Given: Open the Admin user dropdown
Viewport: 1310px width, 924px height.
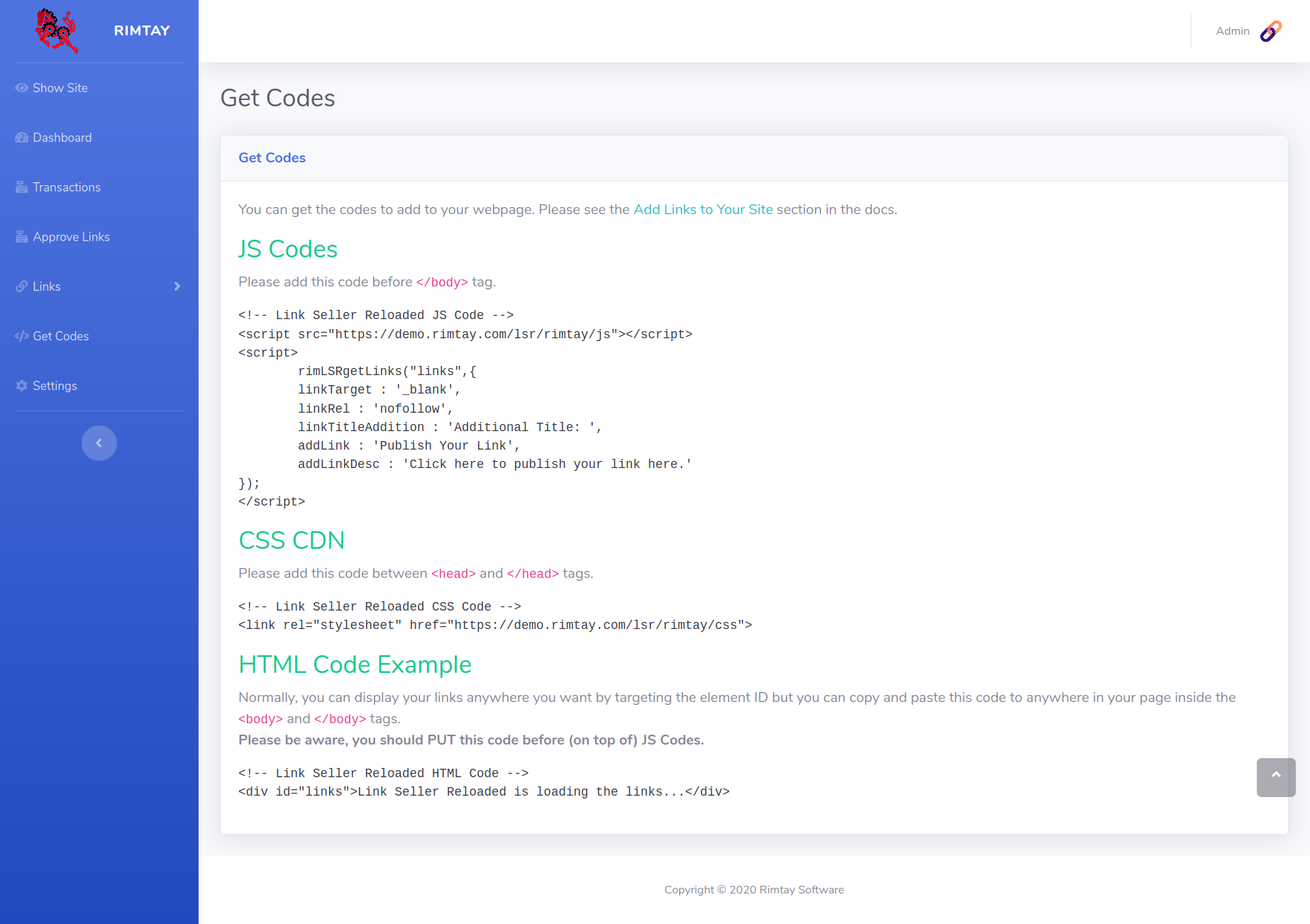Looking at the screenshot, I should (x=1233, y=31).
